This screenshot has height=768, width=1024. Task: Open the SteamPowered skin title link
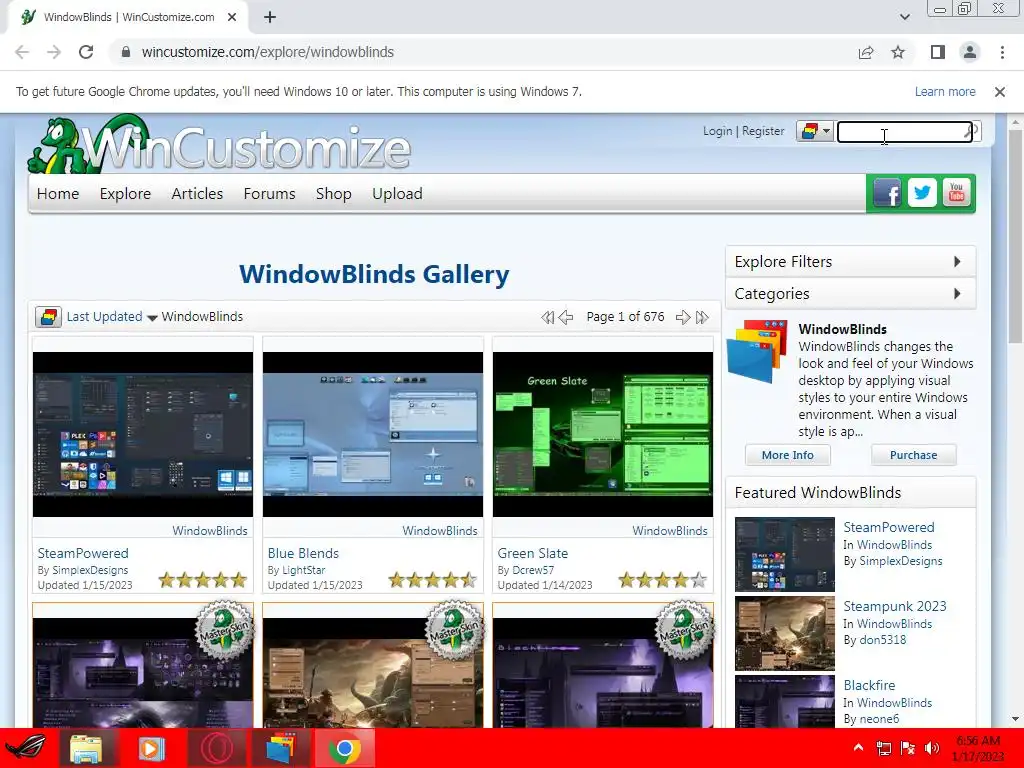pos(83,553)
